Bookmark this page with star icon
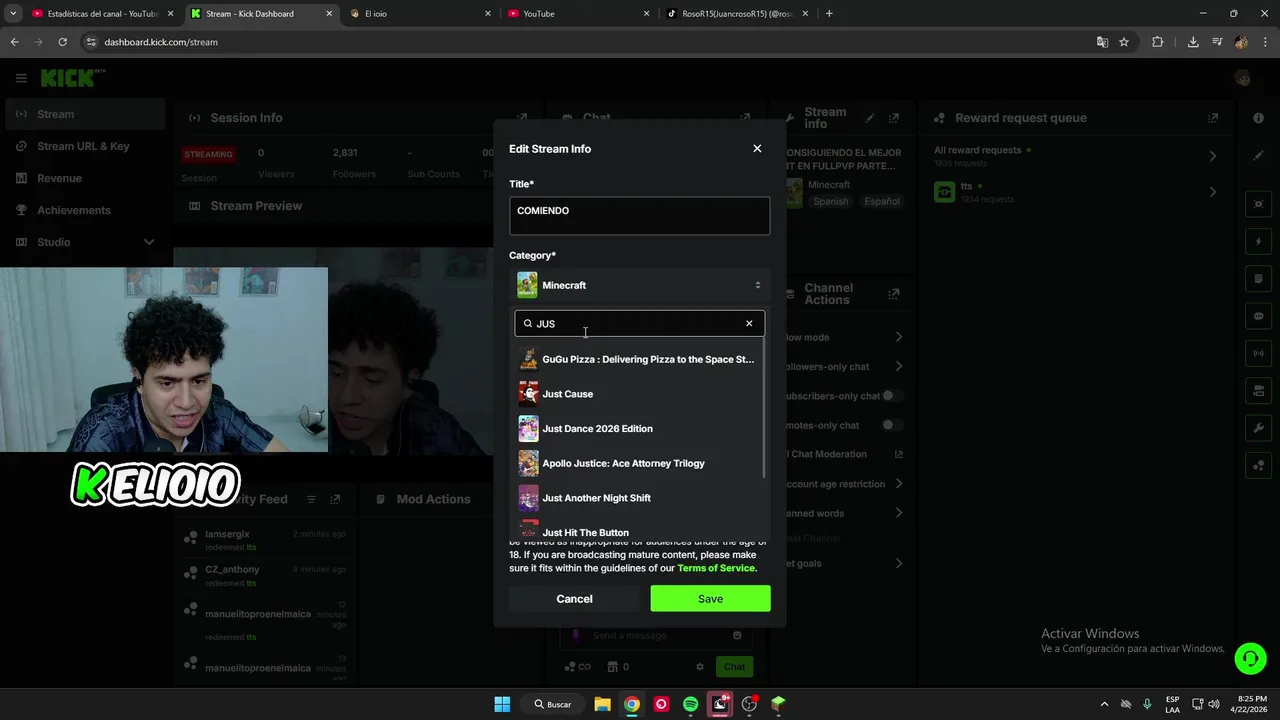Image resolution: width=1280 pixels, height=720 pixels. 1124,42
